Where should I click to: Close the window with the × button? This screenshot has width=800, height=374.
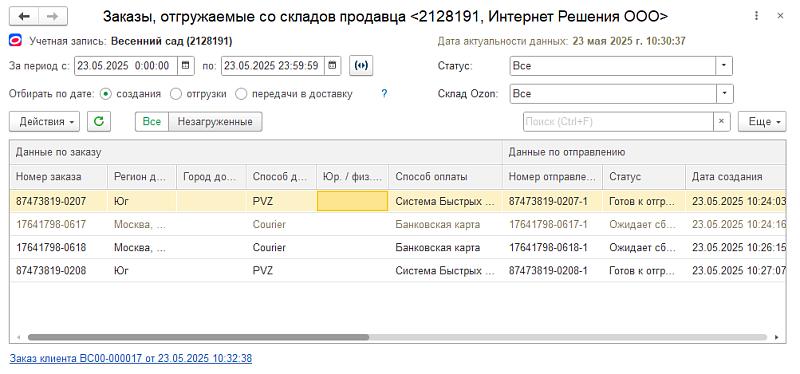[x=780, y=16]
